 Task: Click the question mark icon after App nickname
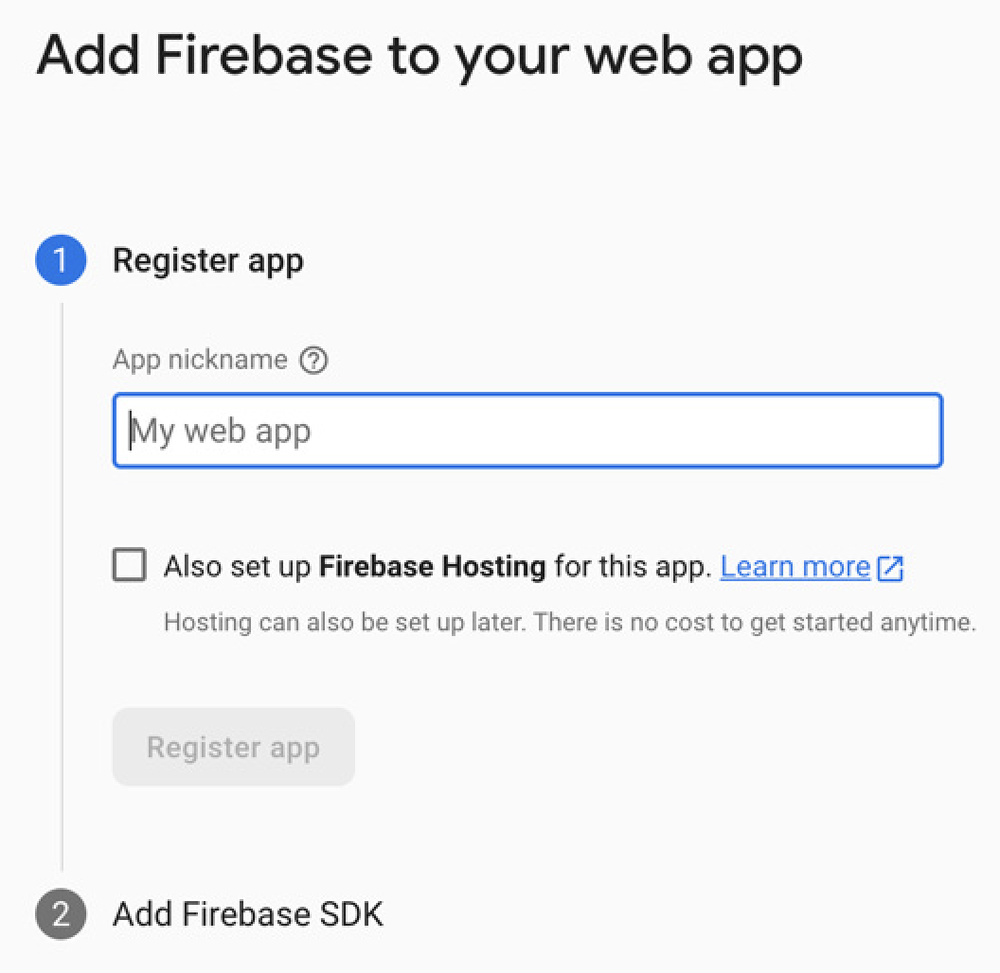(x=314, y=360)
